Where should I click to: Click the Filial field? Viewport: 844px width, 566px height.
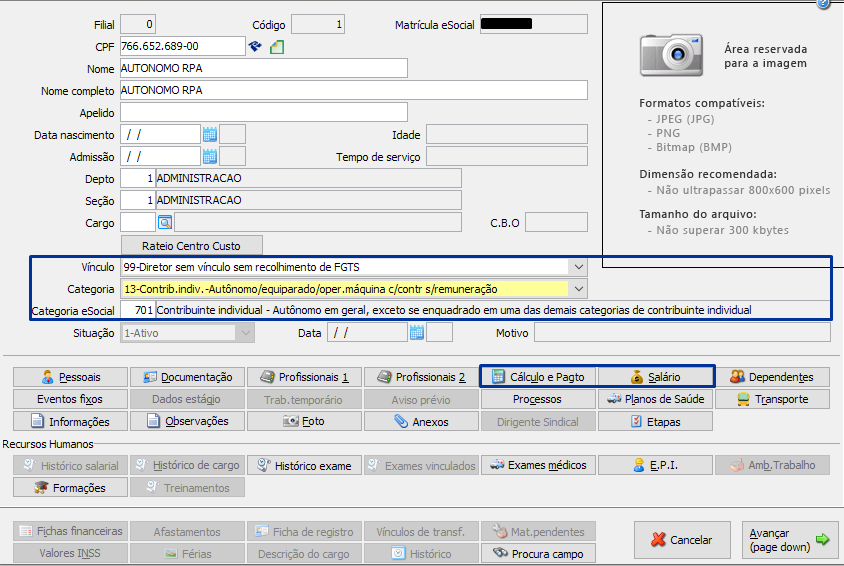[138, 24]
